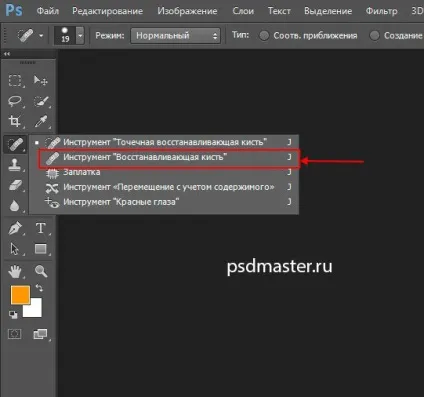Select the Path Selection arrow tool

[14, 249]
